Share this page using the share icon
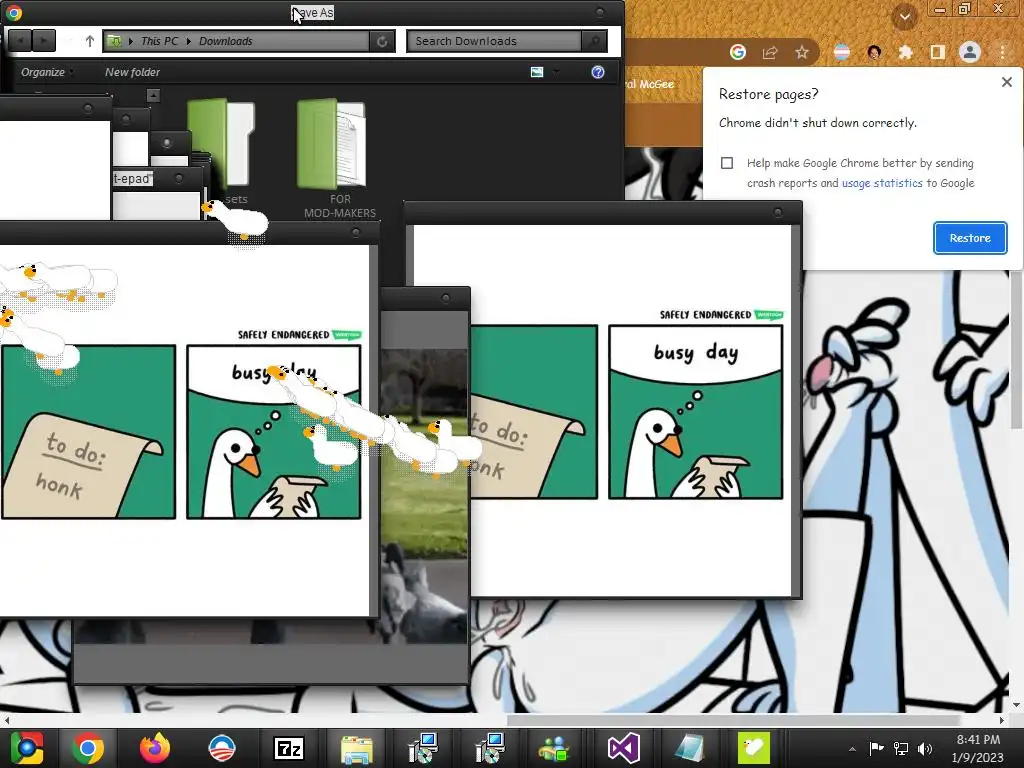 pyautogui.click(x=770, y=52)
